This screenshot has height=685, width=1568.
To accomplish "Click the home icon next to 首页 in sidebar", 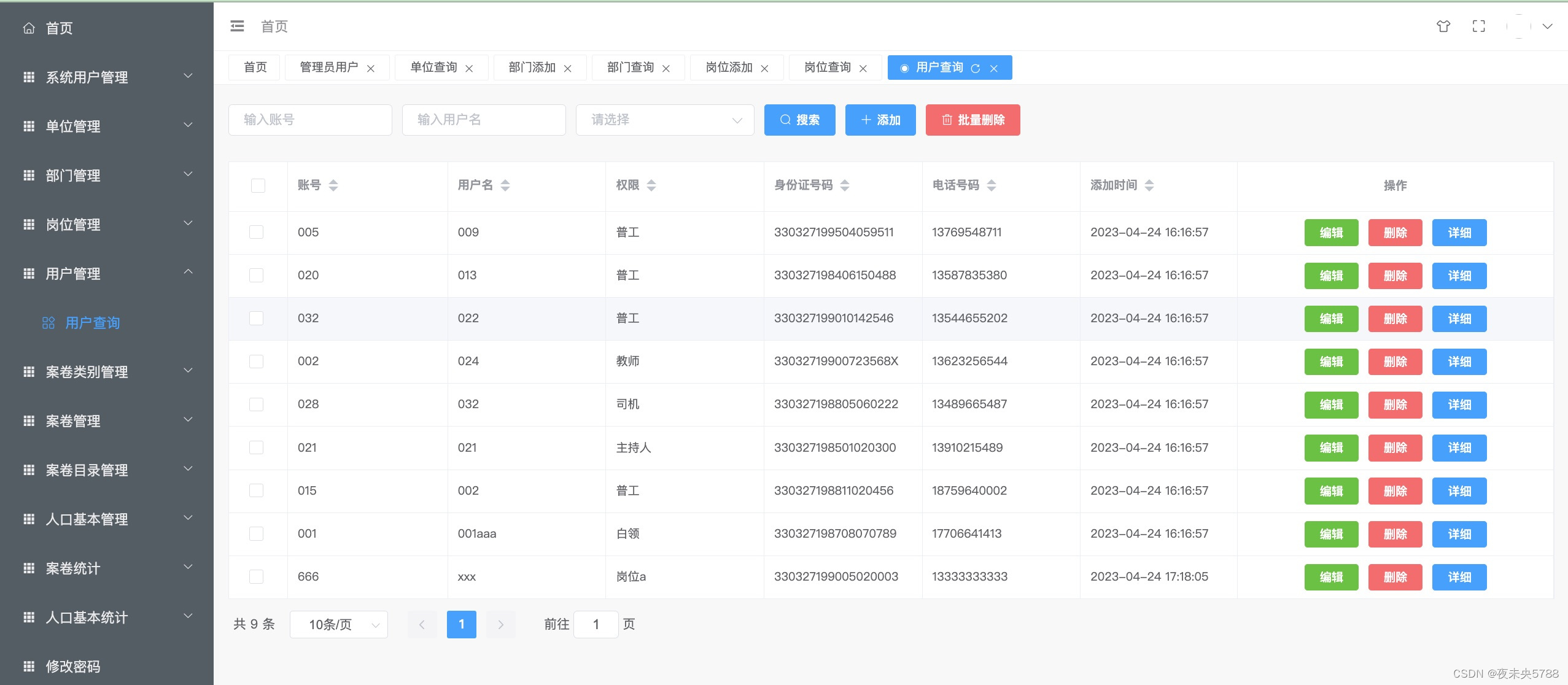I will tap(29, 28).
